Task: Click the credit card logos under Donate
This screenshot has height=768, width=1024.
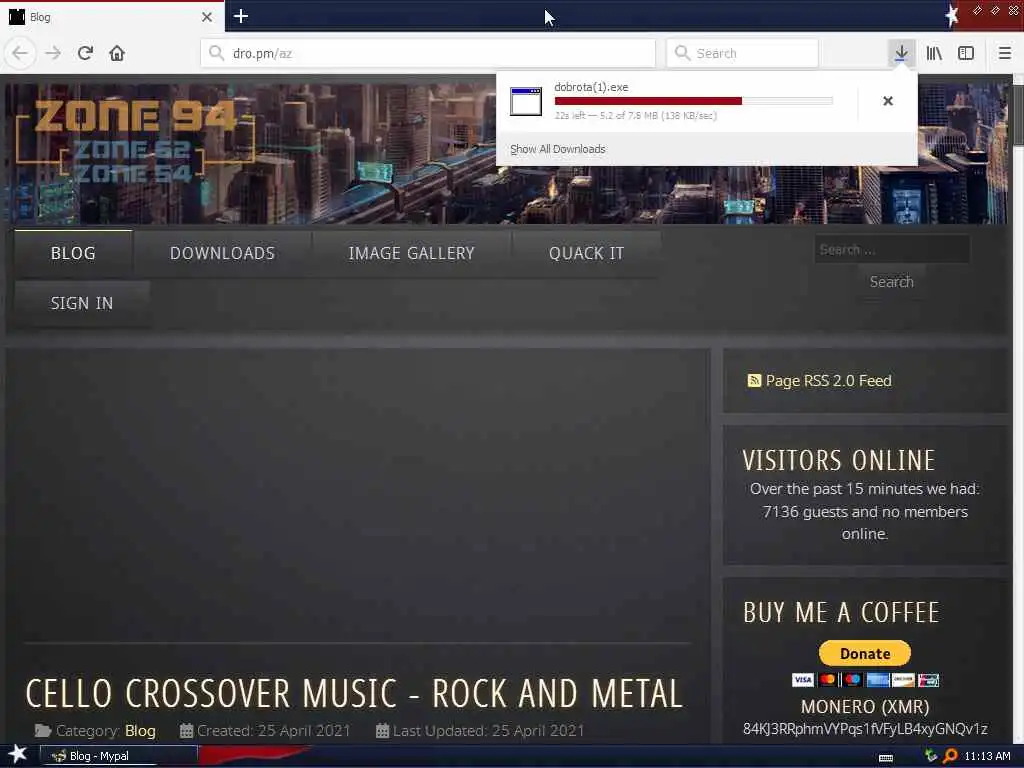Action: (x=865, y=680)
